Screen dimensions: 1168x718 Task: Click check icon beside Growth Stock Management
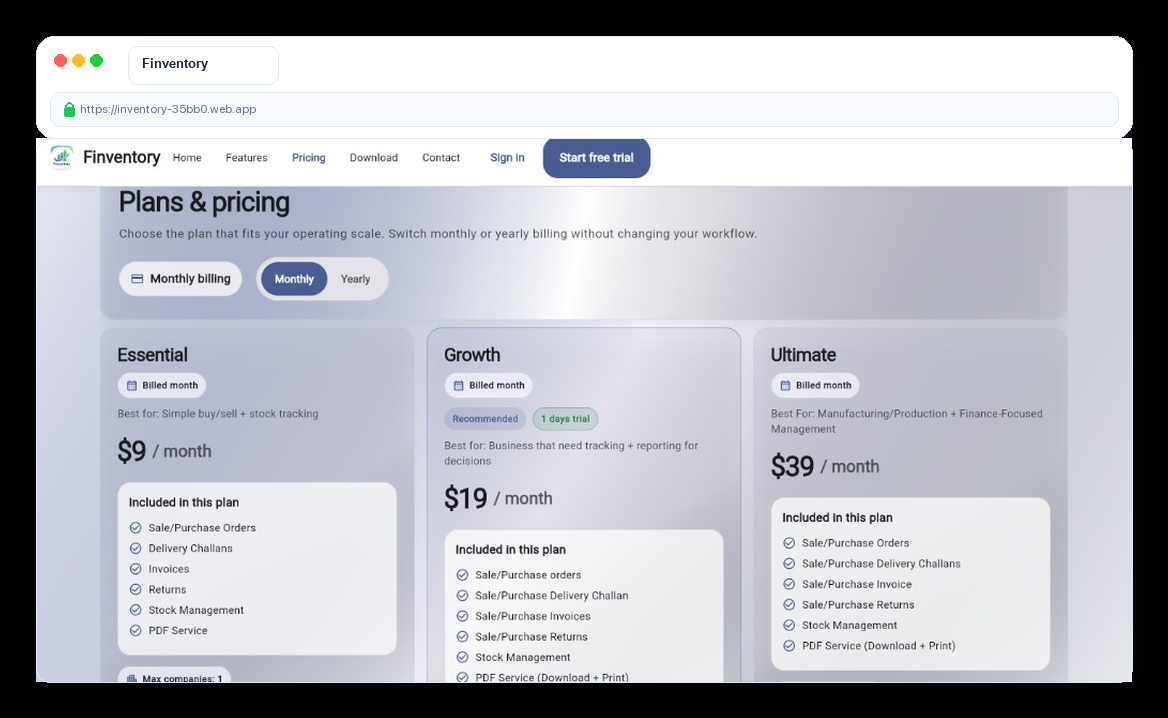463,658
